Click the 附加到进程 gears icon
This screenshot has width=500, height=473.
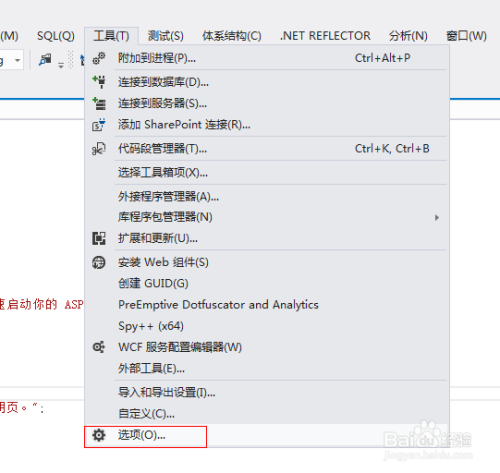(x=99, y=58)
